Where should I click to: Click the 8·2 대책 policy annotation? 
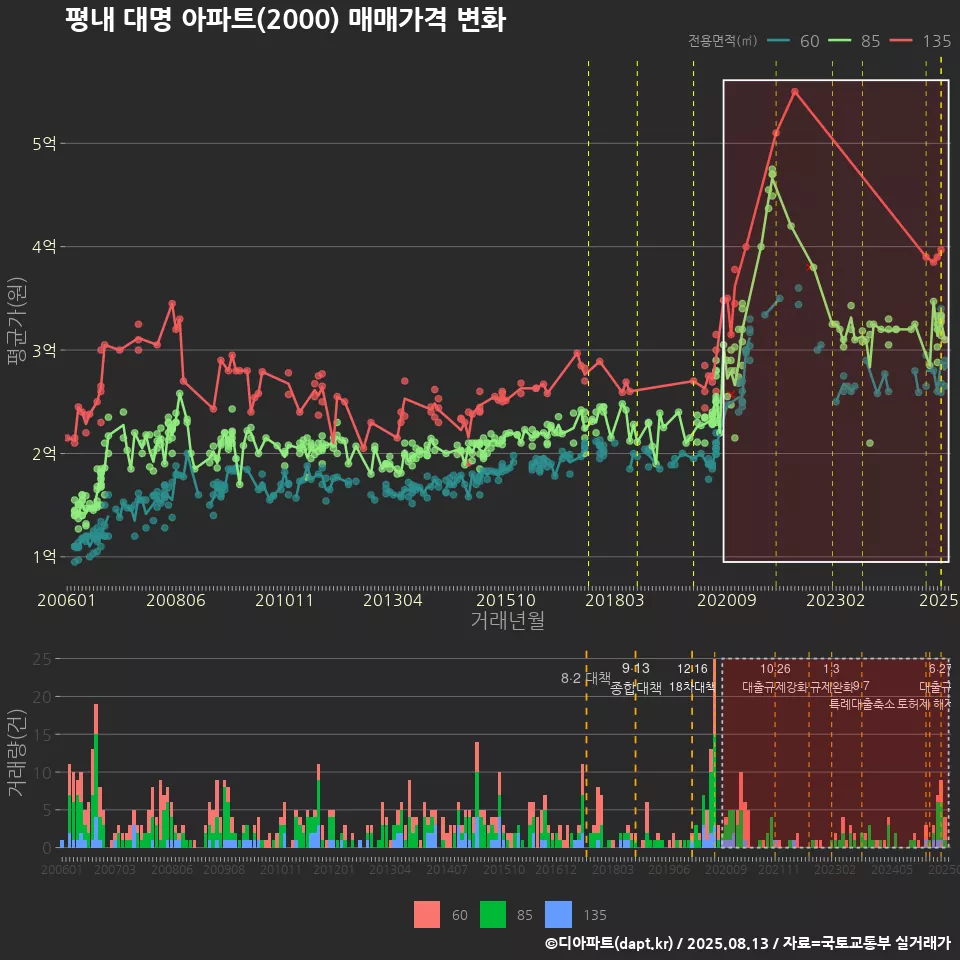click(x=586, y=678)
